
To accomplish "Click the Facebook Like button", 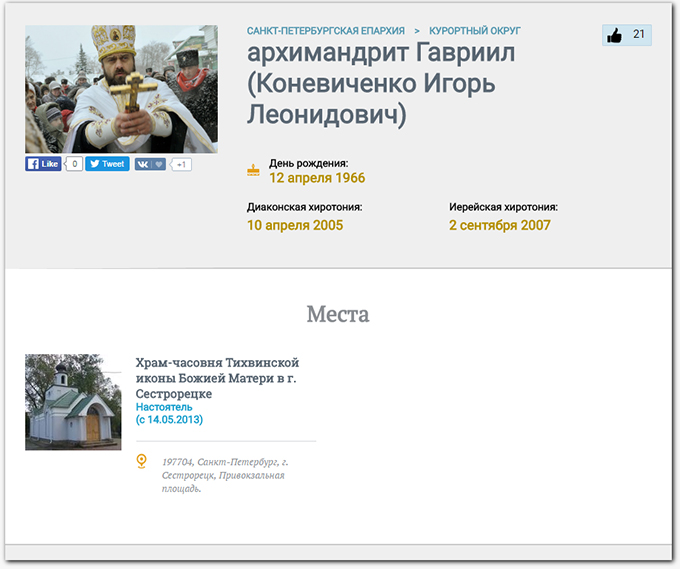I will point(43,164).
